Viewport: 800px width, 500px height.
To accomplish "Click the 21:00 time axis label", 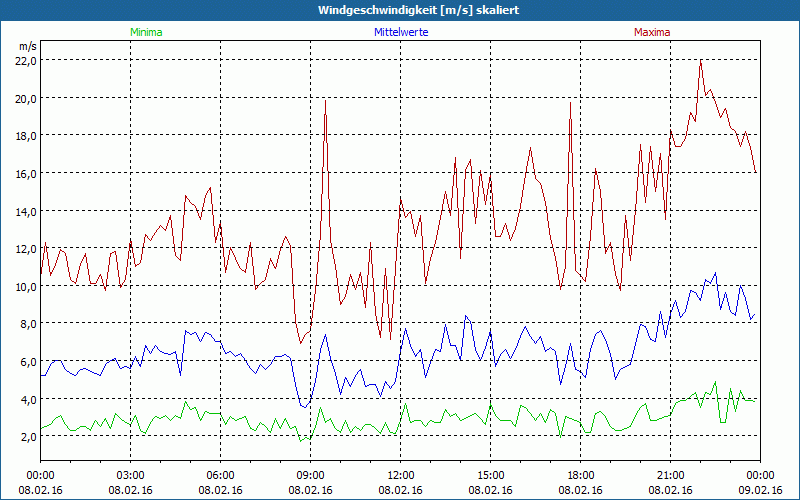I will click(x=671, y=475).
